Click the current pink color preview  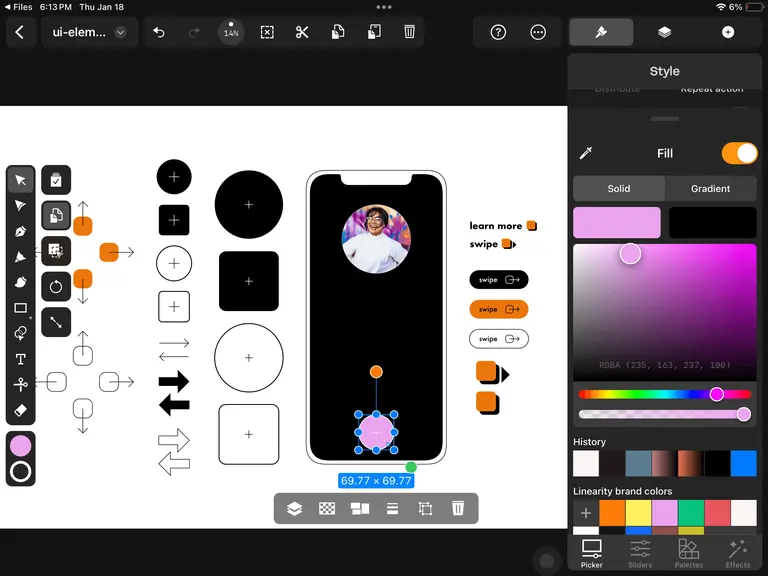[617, 222]
